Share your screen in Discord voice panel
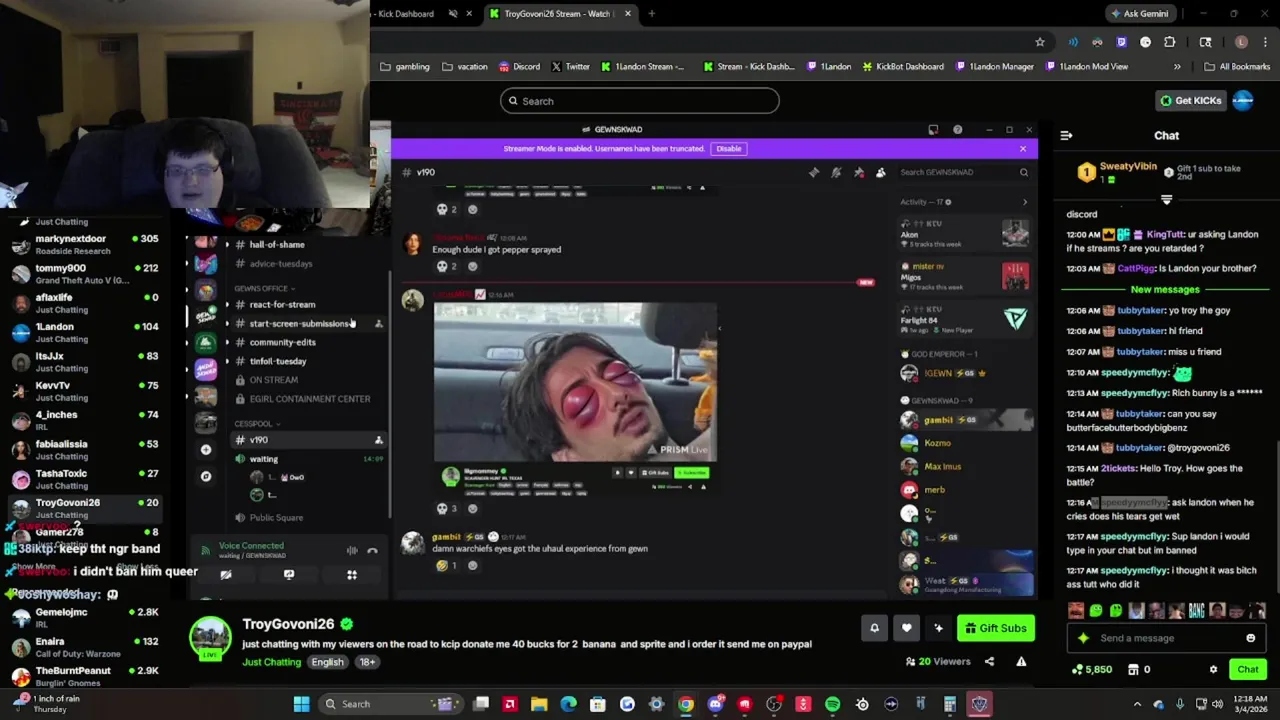The height and width of the screenshot is (720, 1280). tap(289, 574)
